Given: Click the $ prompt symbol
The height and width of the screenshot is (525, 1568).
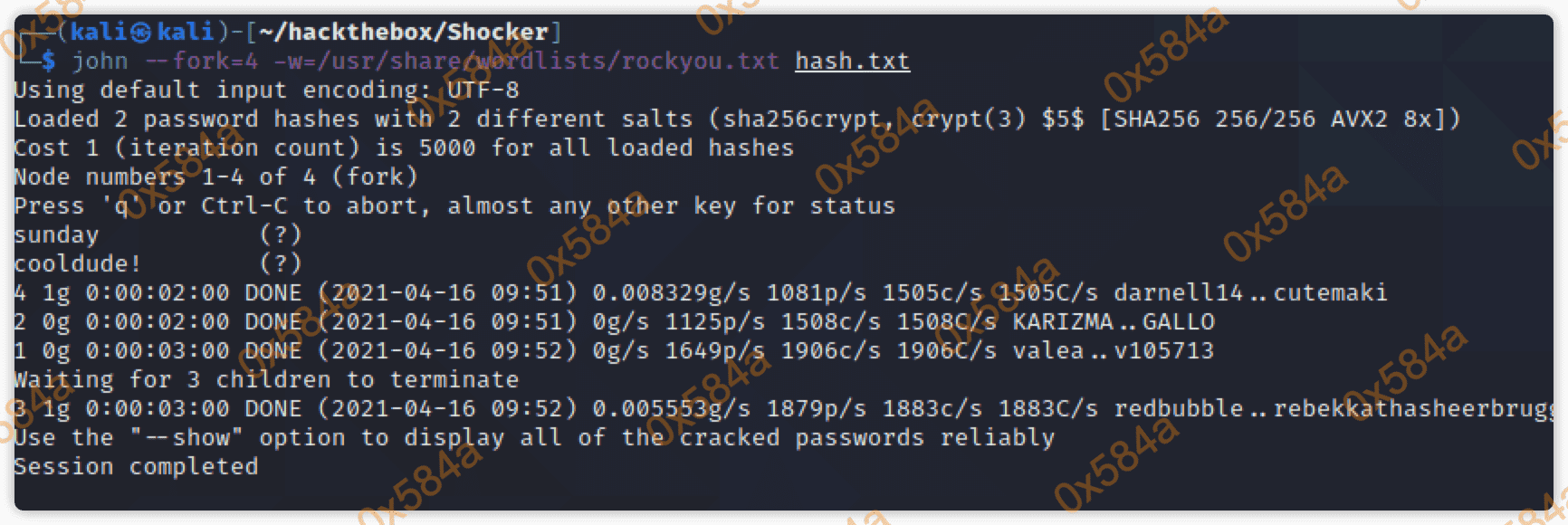Looking at the screenshot, I should tap(48, 62).
